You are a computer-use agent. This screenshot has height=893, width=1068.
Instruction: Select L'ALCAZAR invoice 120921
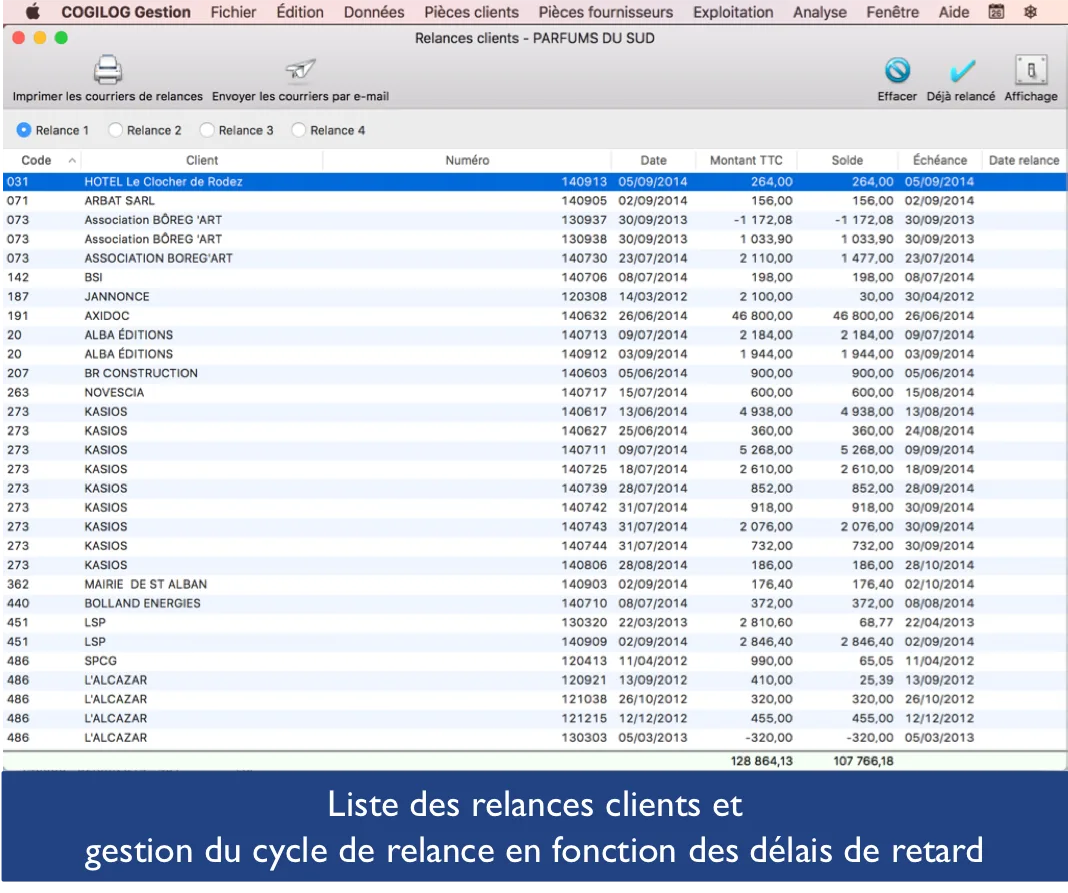(534, 680)
